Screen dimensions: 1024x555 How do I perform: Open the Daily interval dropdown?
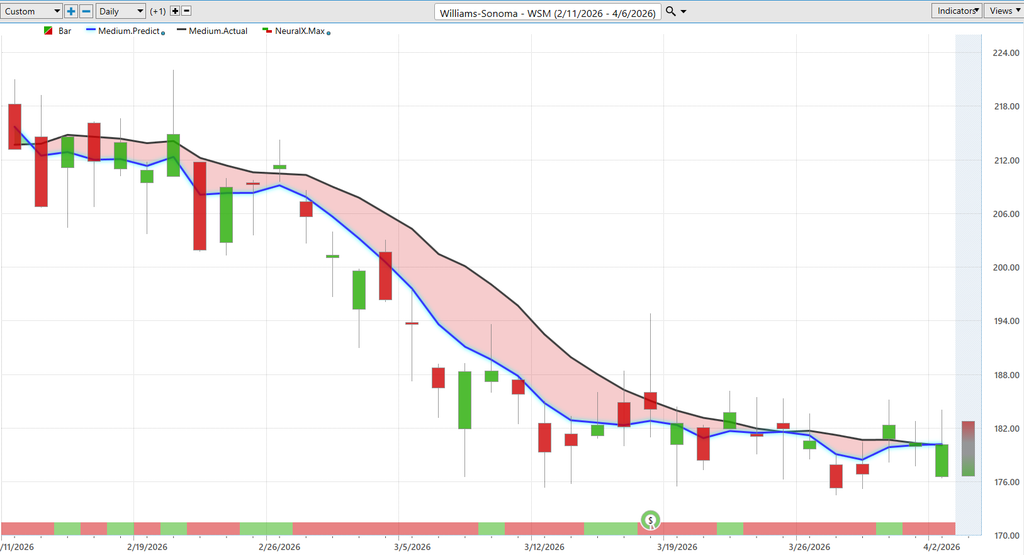tap(121, 11)
